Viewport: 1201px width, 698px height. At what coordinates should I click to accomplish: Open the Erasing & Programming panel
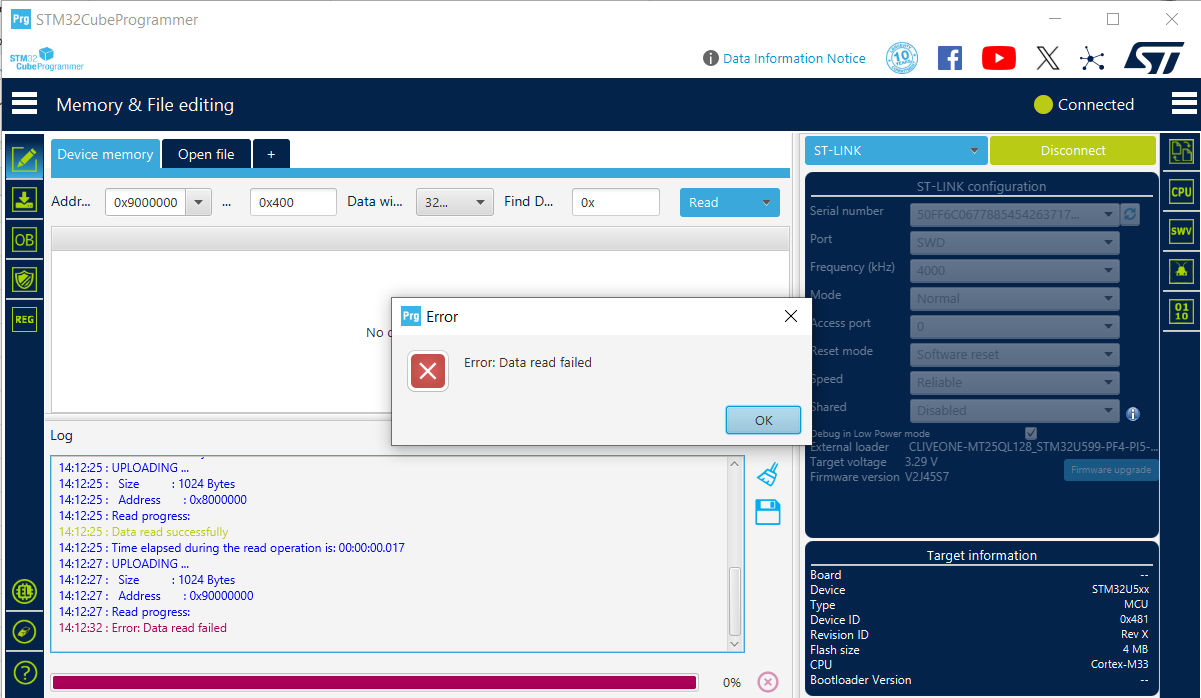[24, 198]
